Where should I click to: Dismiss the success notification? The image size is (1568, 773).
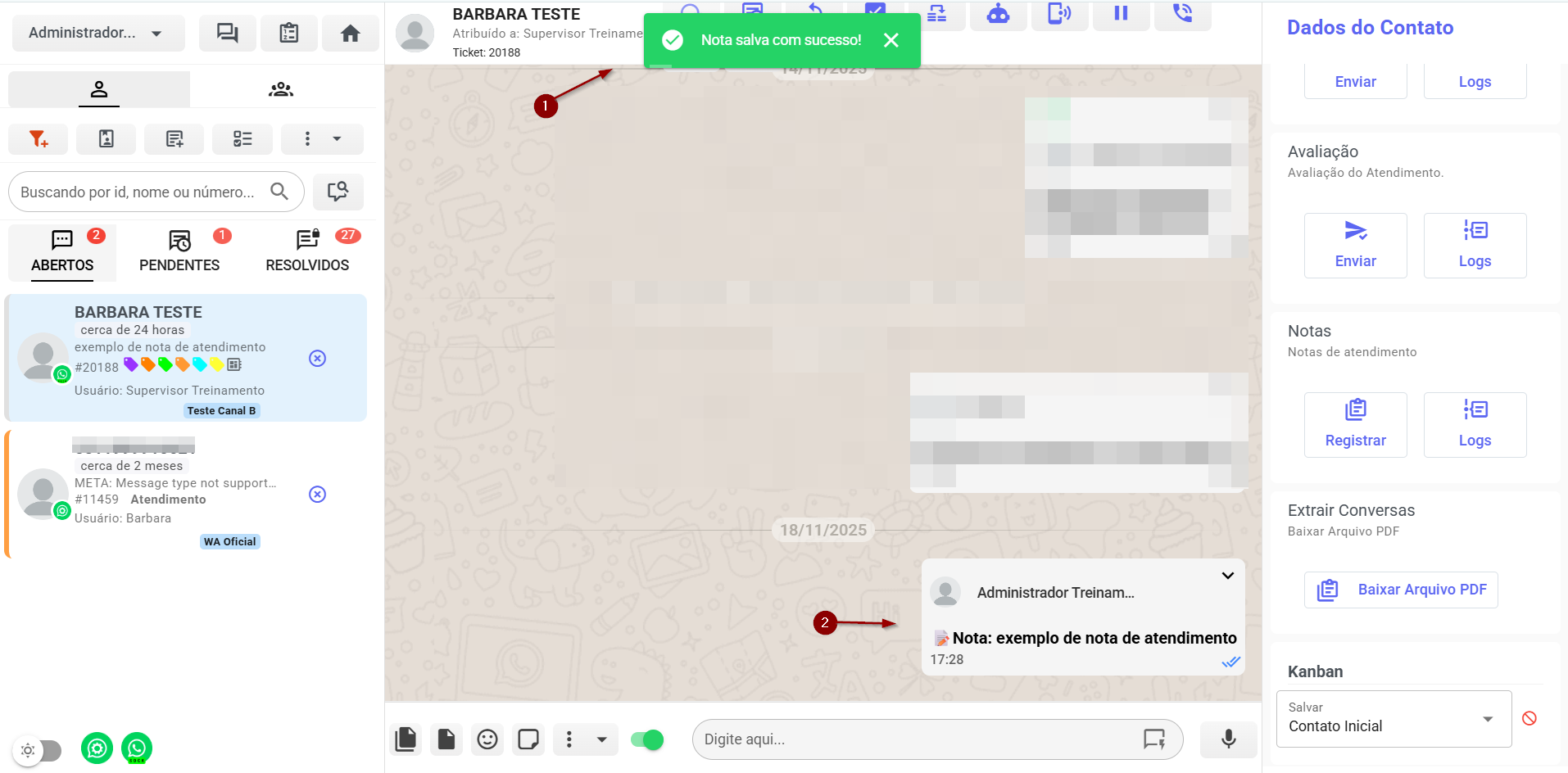(891, 40)
